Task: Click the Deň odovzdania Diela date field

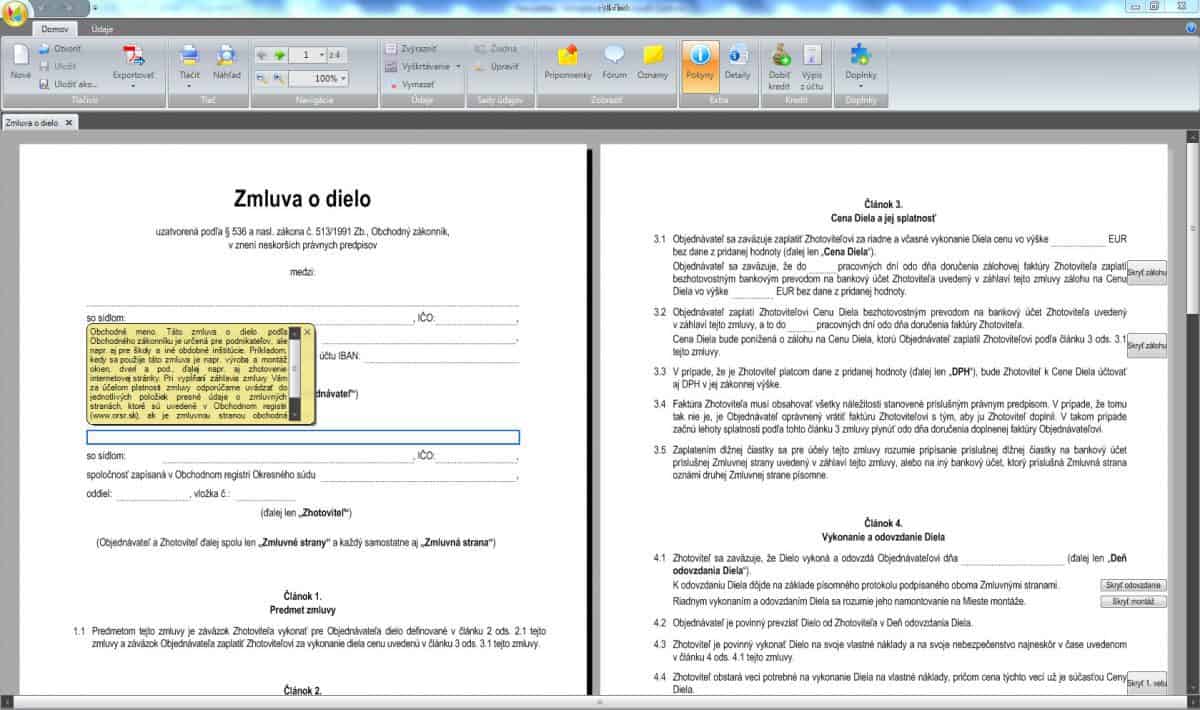Action: tap(1011, 557)
